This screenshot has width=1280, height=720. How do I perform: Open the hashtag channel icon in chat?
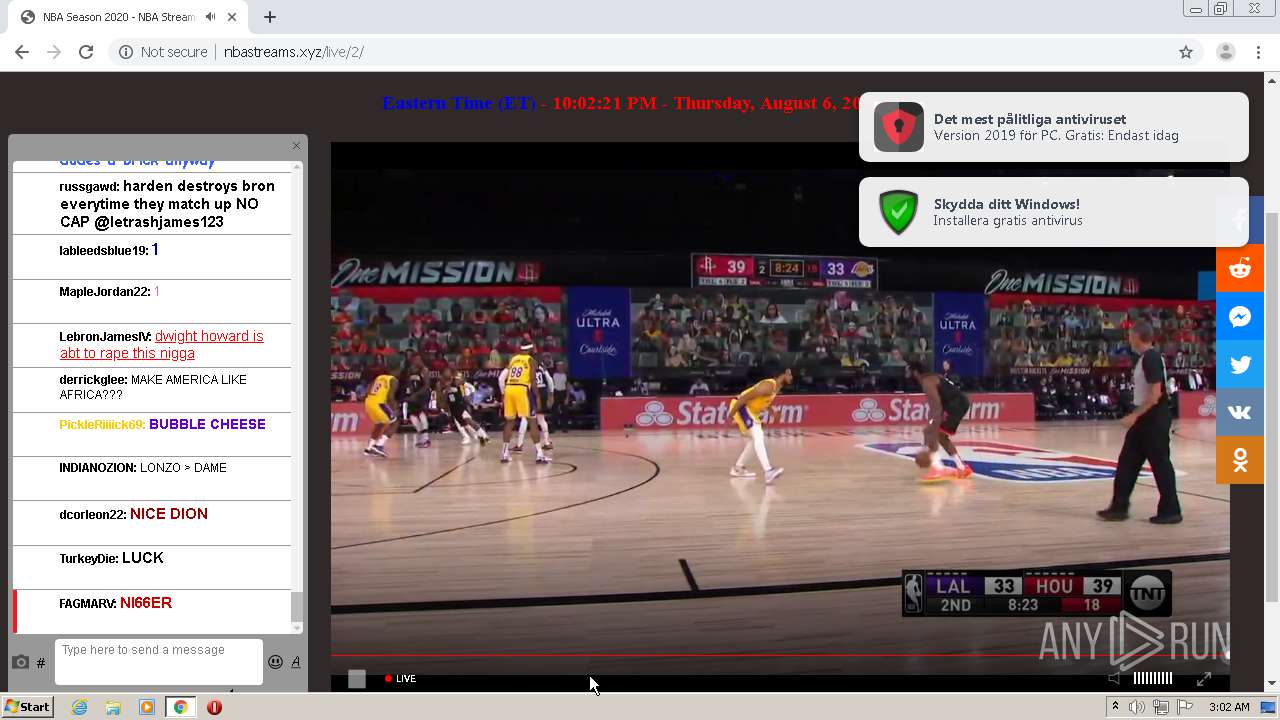(x=41, y=663)
